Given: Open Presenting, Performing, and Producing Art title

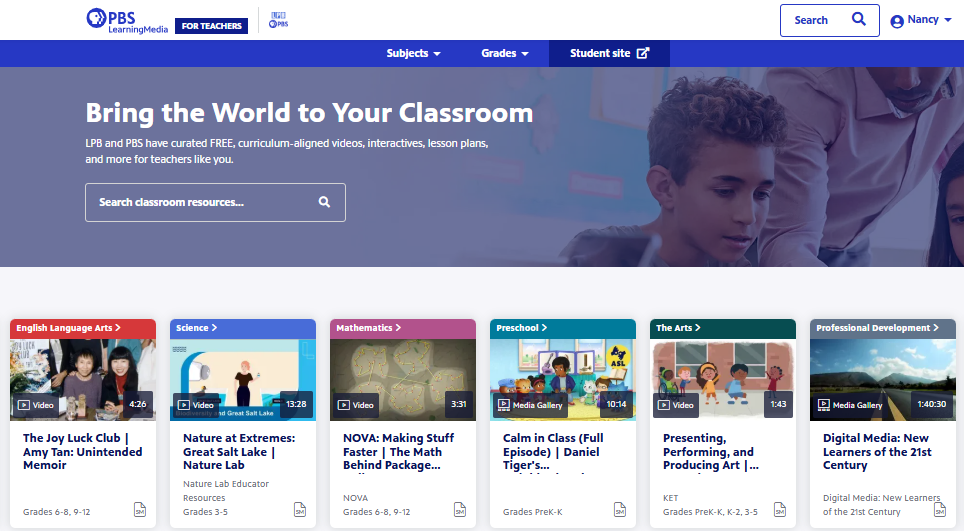Looking at the screenshot, I should (x=711, y=452).
